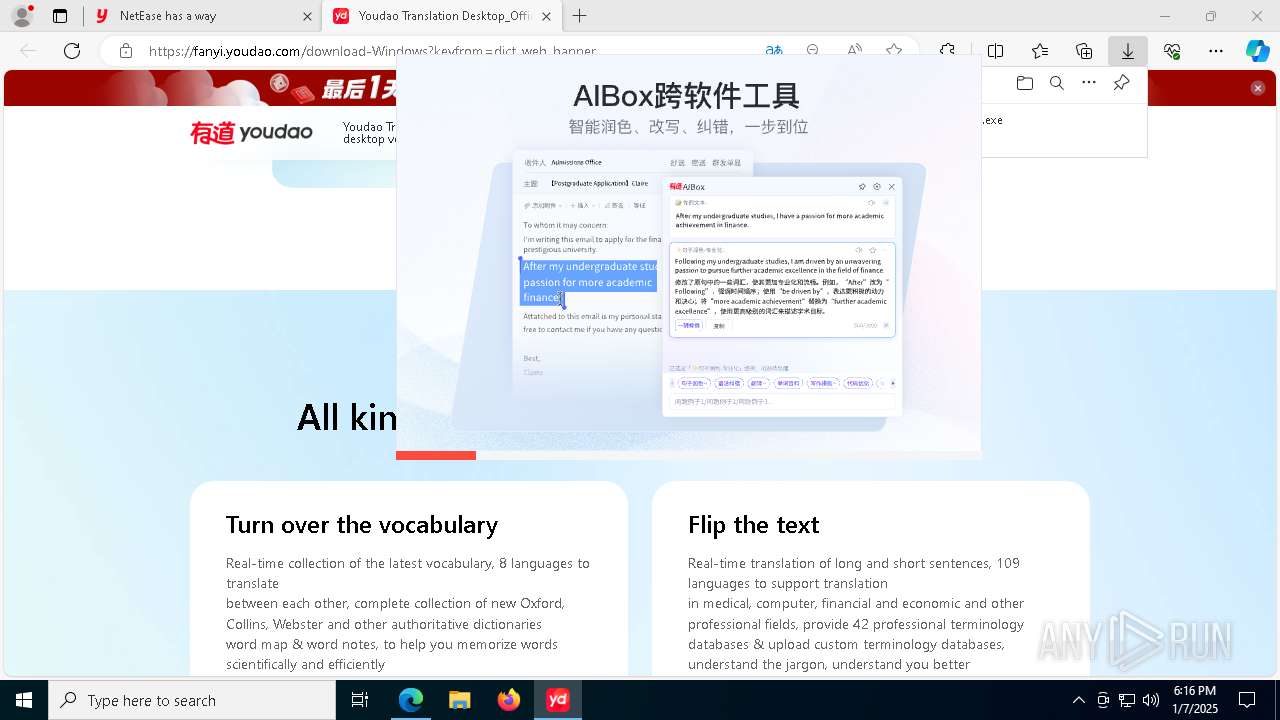Pin the downloads panel
Viewport: 1280px width, 720px height.
[1122, 83]
